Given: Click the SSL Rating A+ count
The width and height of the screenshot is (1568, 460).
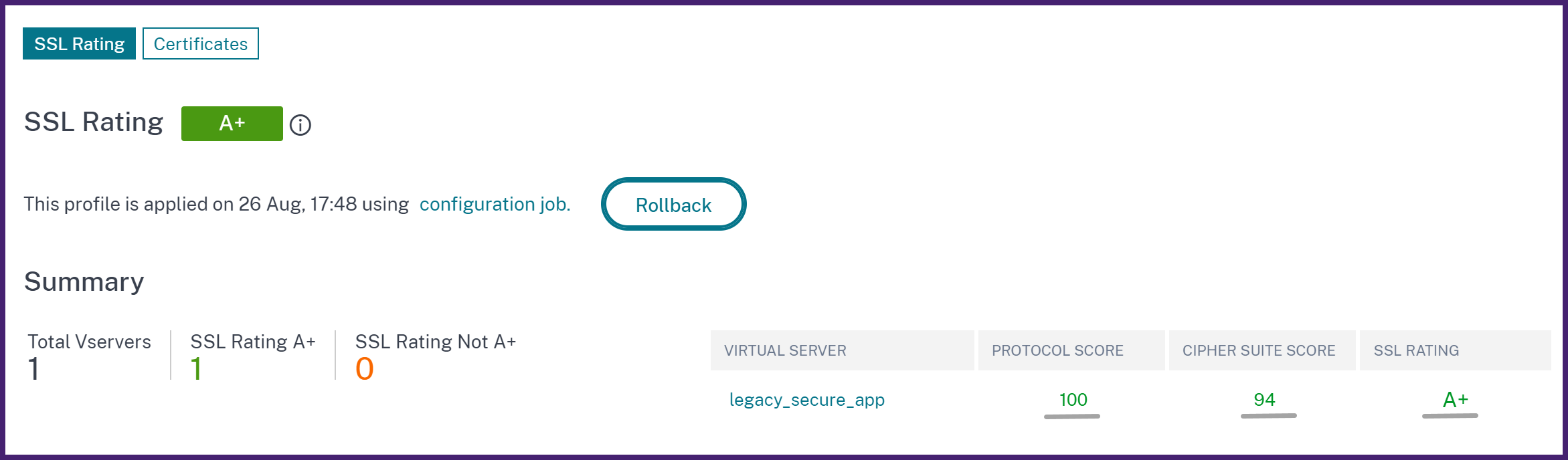Looking at the screenshot, I should click(196, 369).
